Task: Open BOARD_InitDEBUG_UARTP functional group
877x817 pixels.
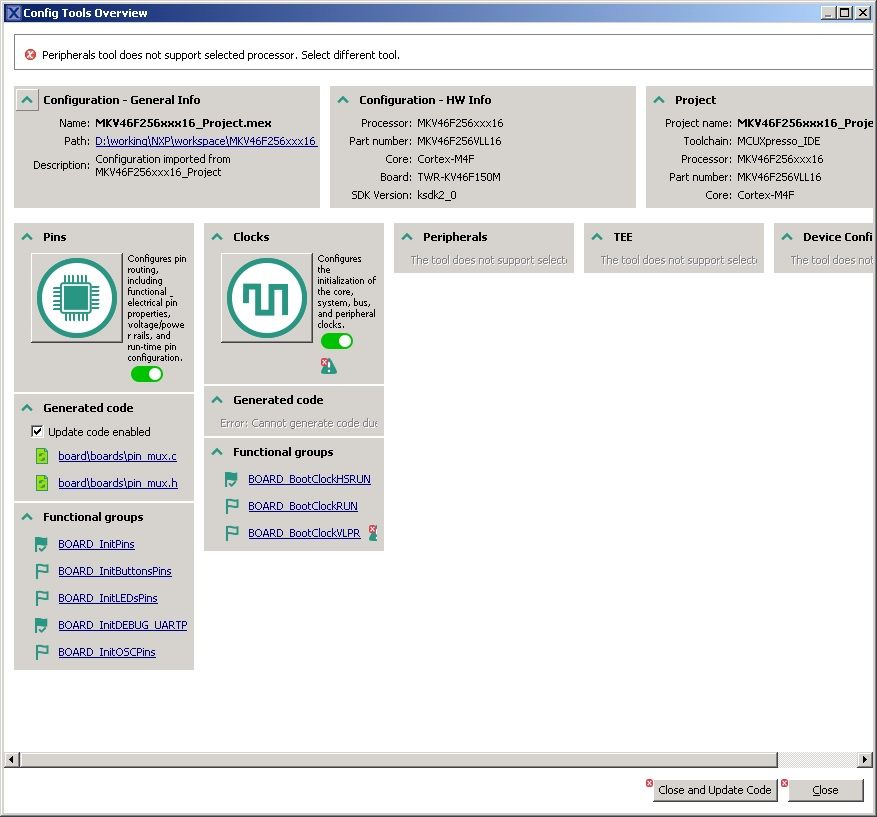Action: 122,625
